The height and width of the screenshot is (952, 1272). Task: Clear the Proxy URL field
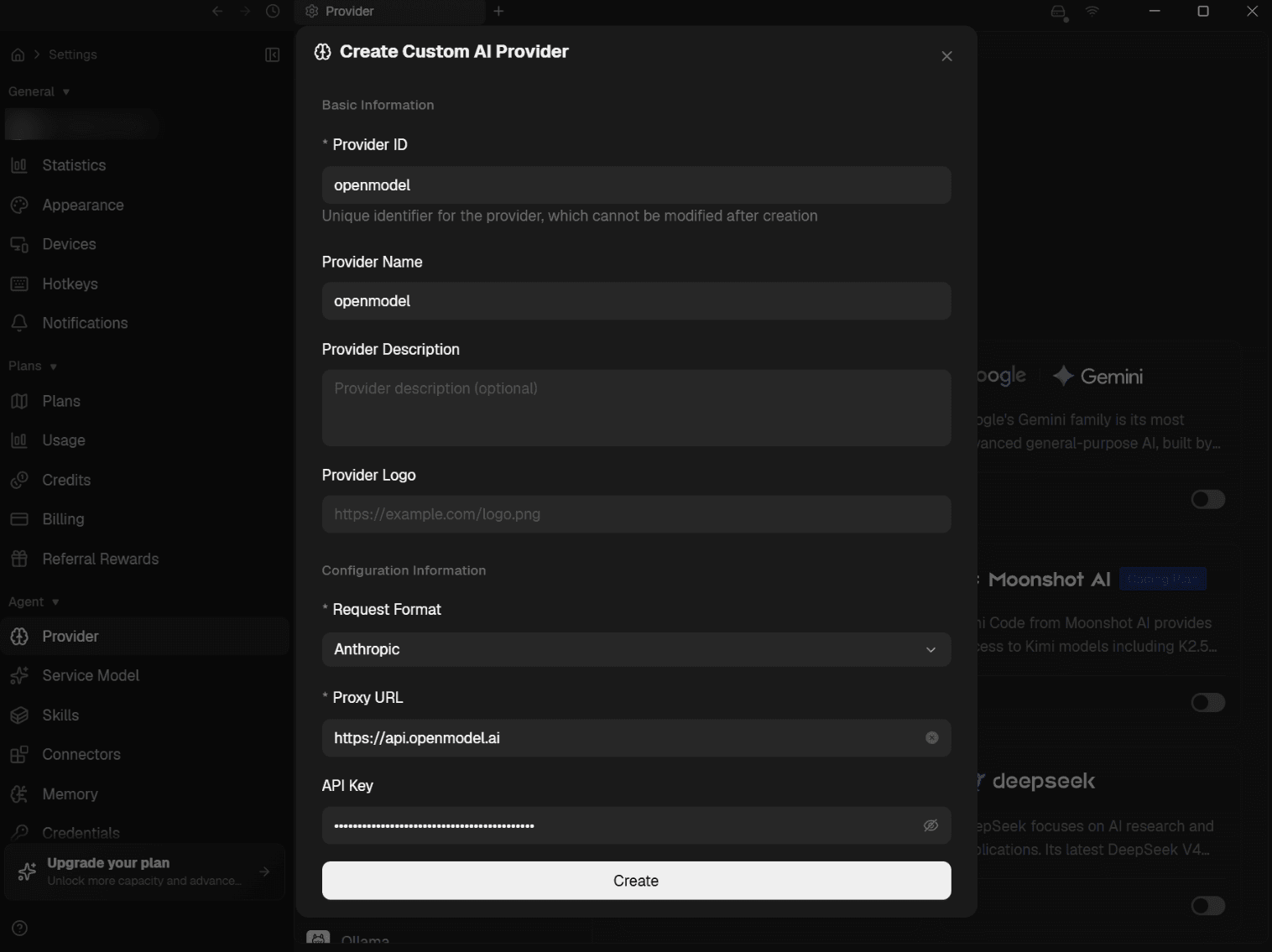[931, 738]
